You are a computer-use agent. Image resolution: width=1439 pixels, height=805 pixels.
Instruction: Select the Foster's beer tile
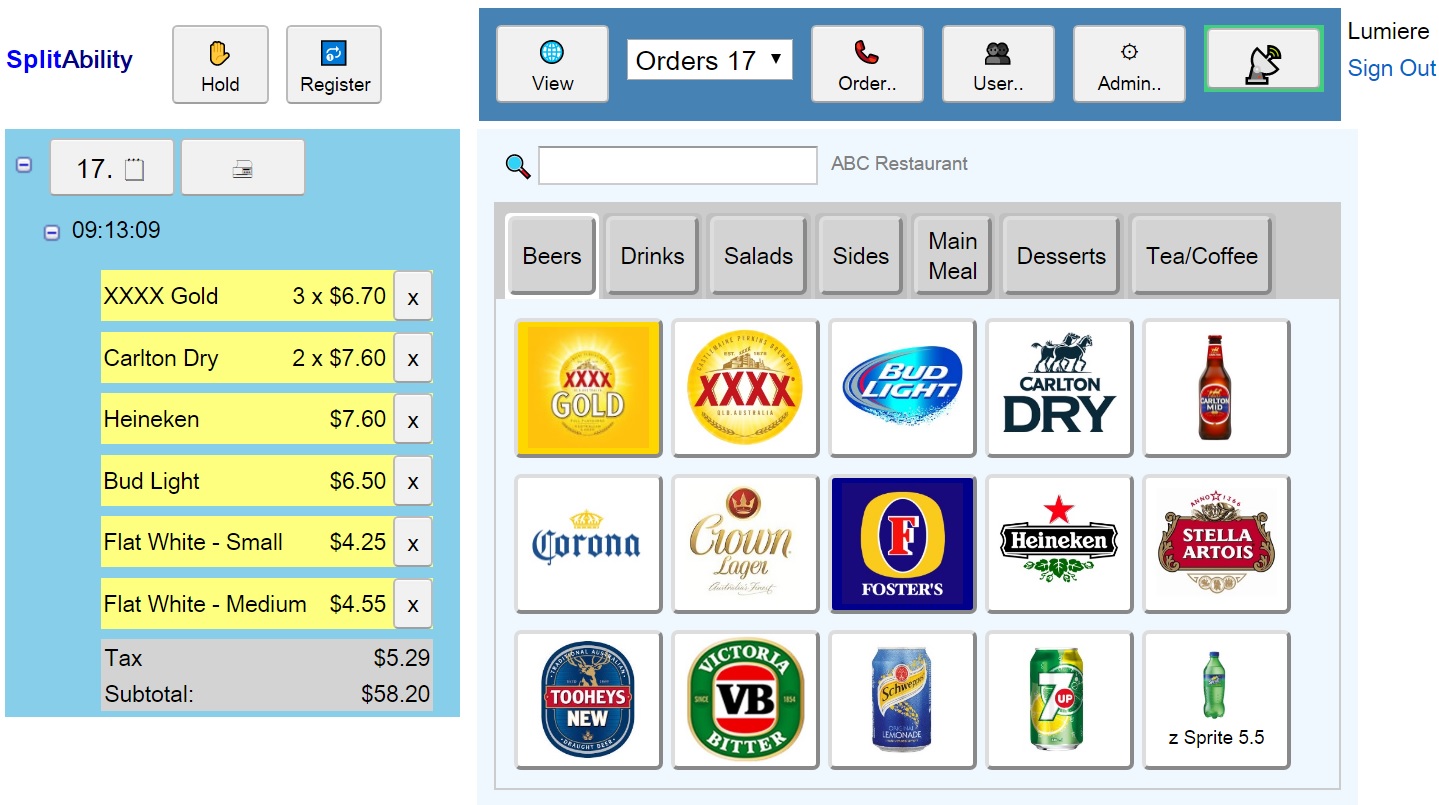(902, 544)
